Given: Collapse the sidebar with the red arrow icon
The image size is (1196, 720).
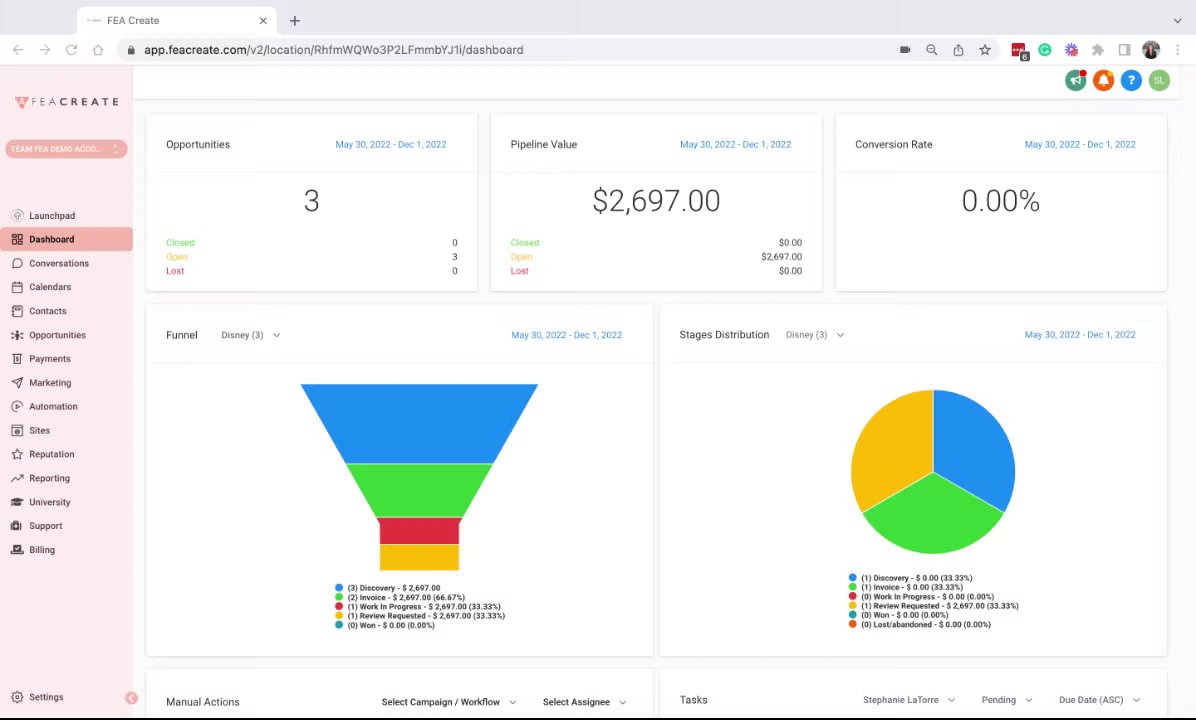Looking at the screenshot, I should click(131, 698).
